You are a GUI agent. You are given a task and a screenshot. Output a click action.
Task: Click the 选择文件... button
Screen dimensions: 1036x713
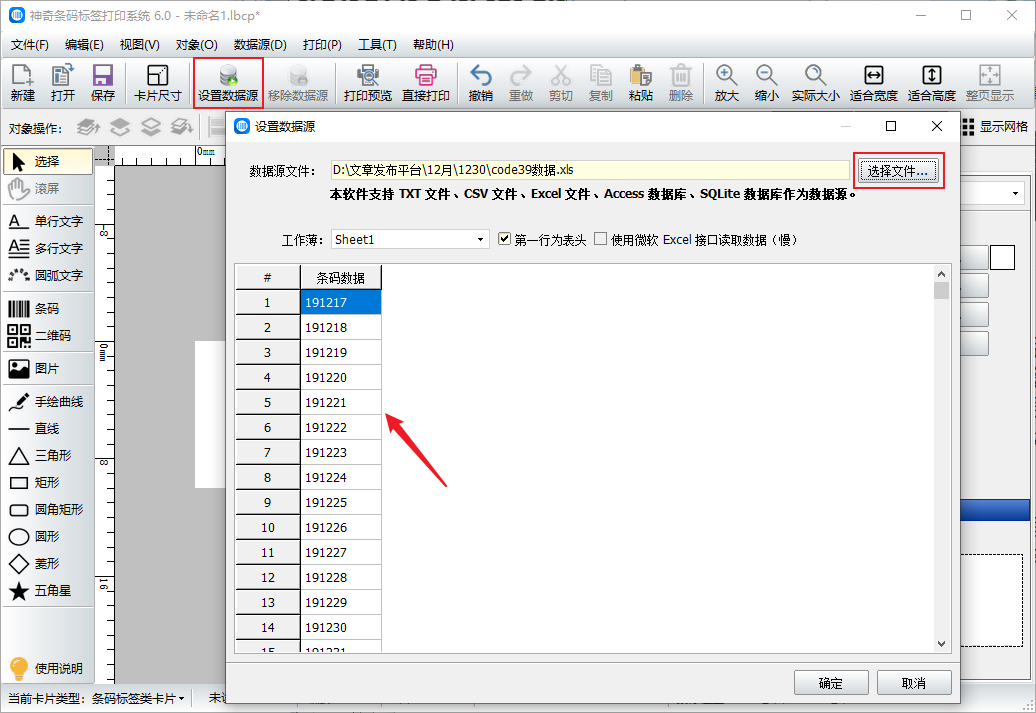(898, 170)
